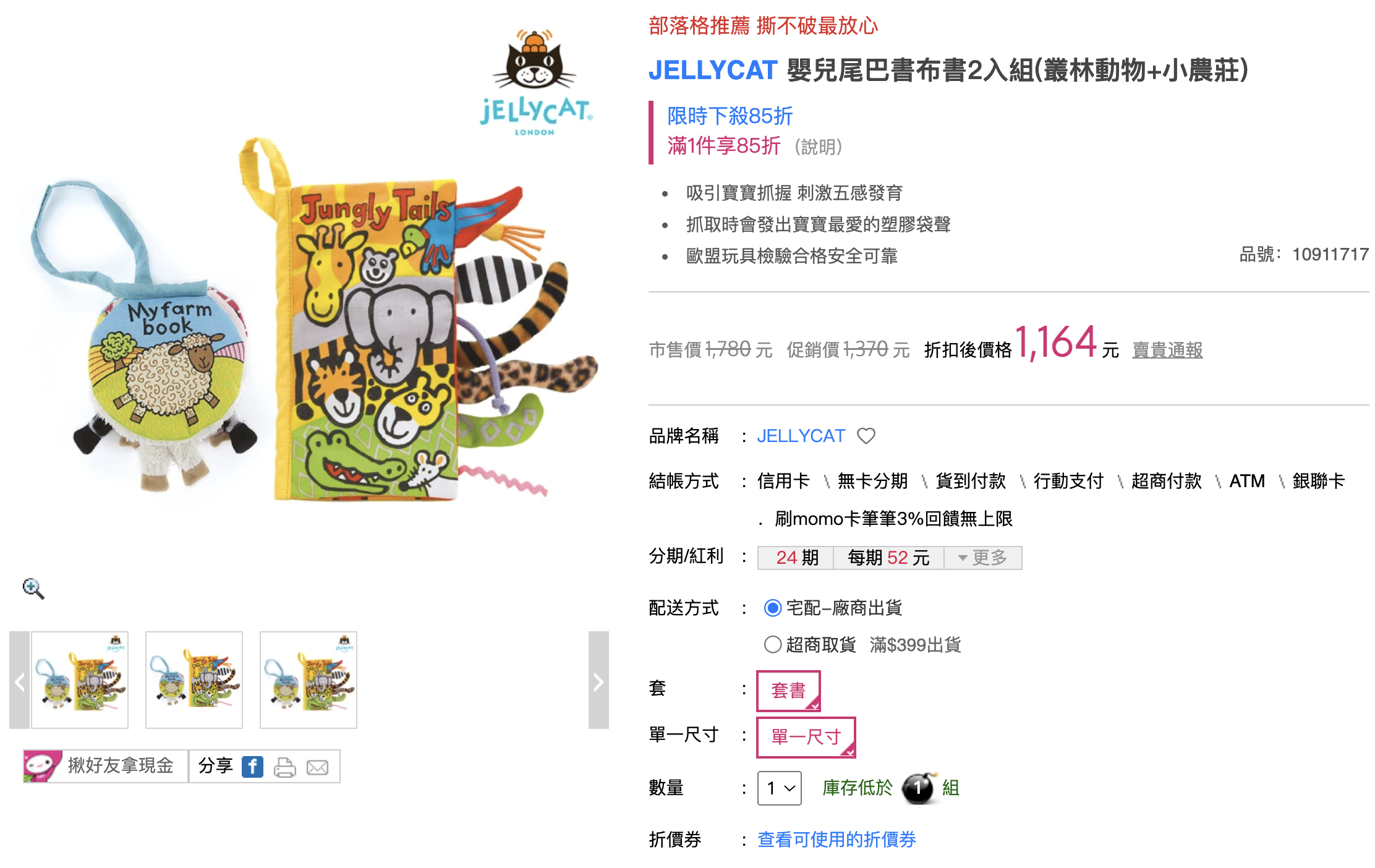1375x868 pixels.
Task: Open the JELLYCAT brand name link
Action: pos(801,436)
